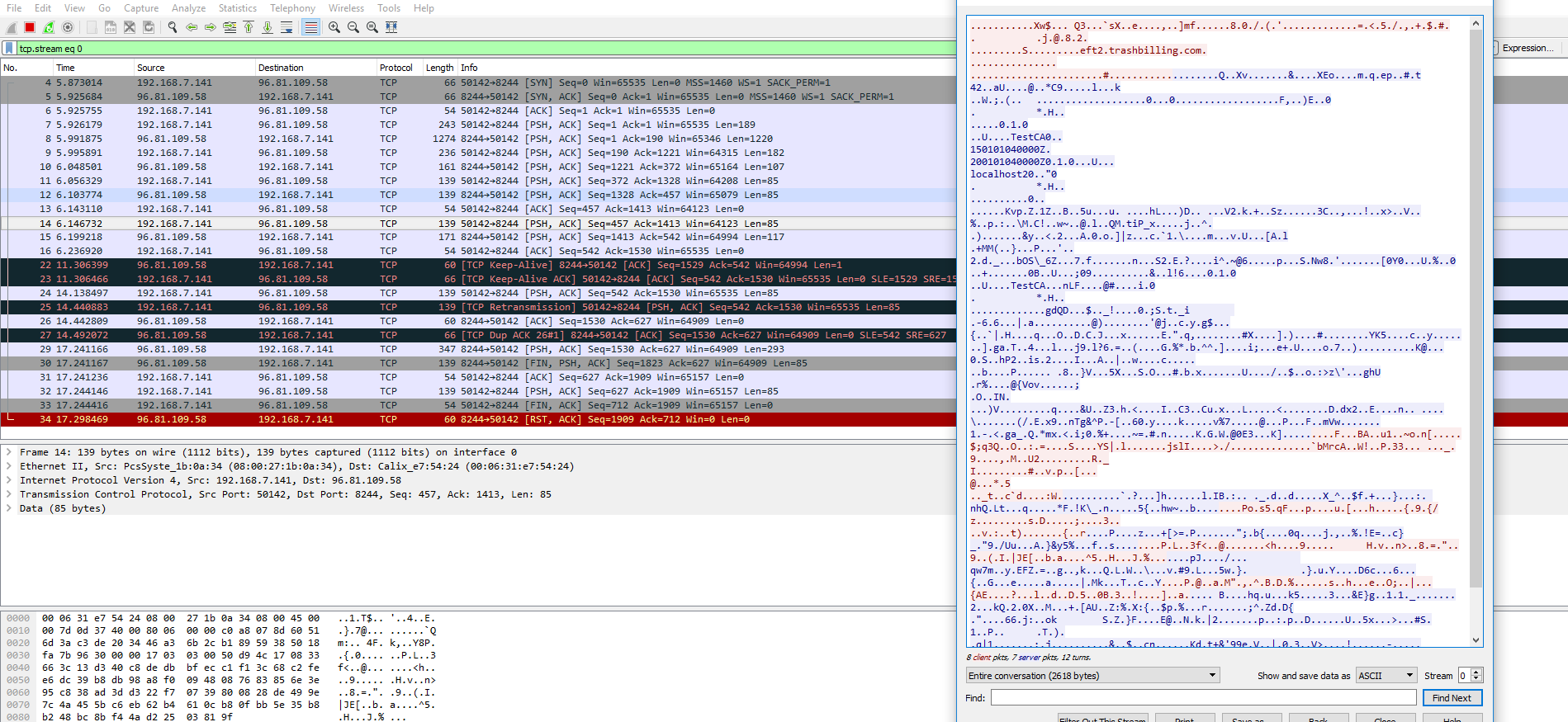Image resolution: width=1568 pixels, height=722 pixels.
Task: Click the Expression... button beside filter bar
Action: pyautogui.click(x=1528, y=48)
